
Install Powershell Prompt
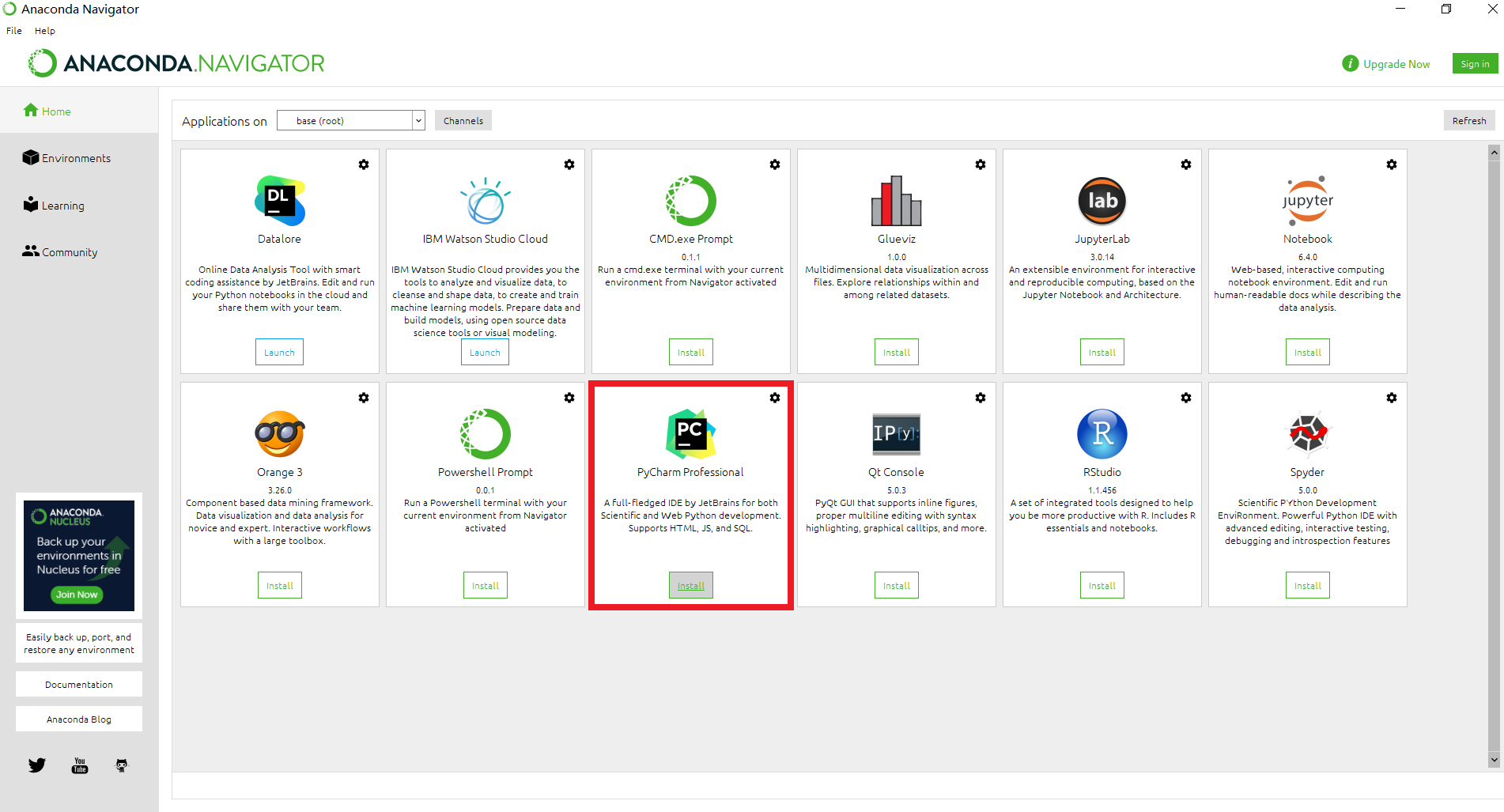(x=486, y=586)
